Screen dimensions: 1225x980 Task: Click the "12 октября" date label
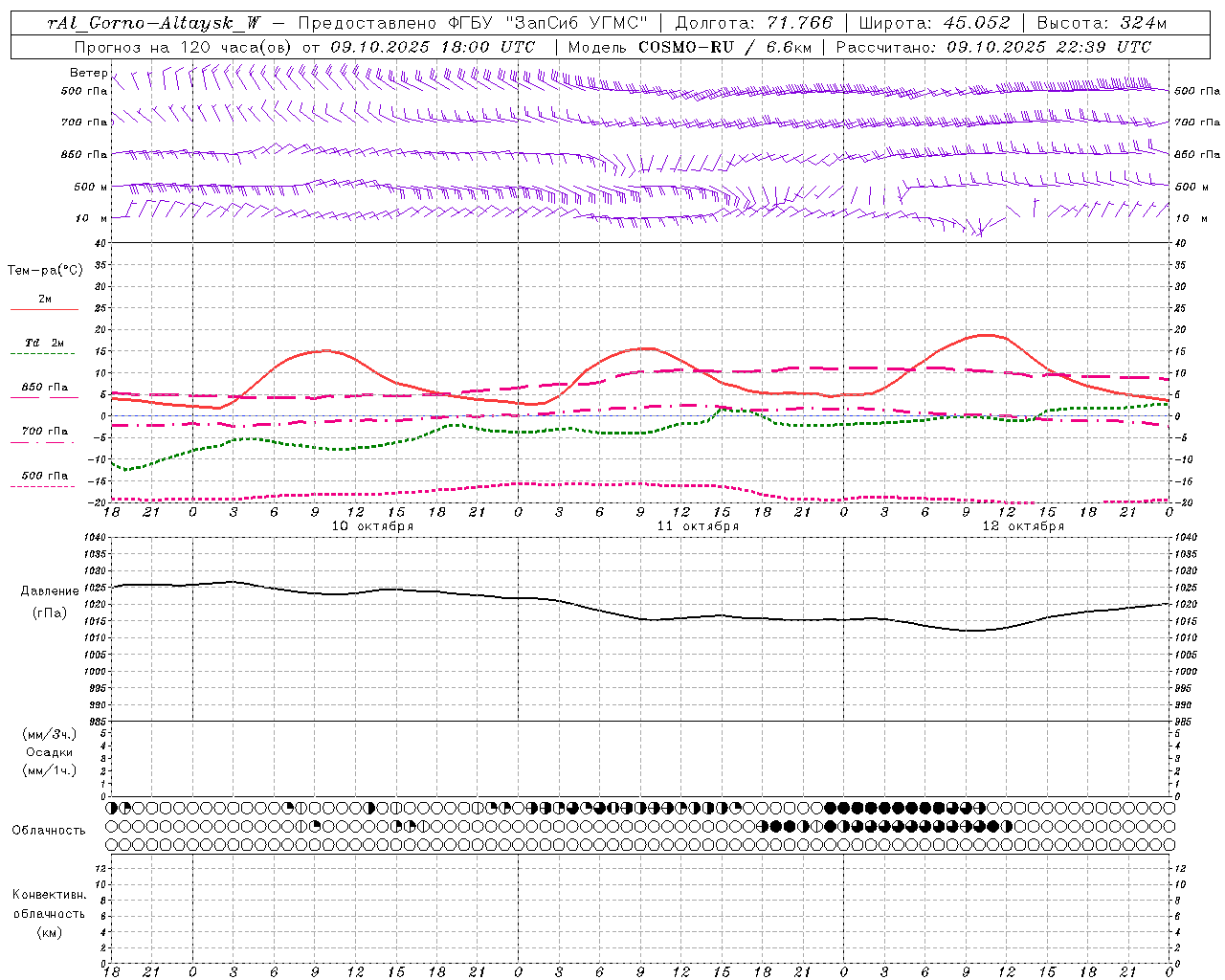tap(1023, 526)
